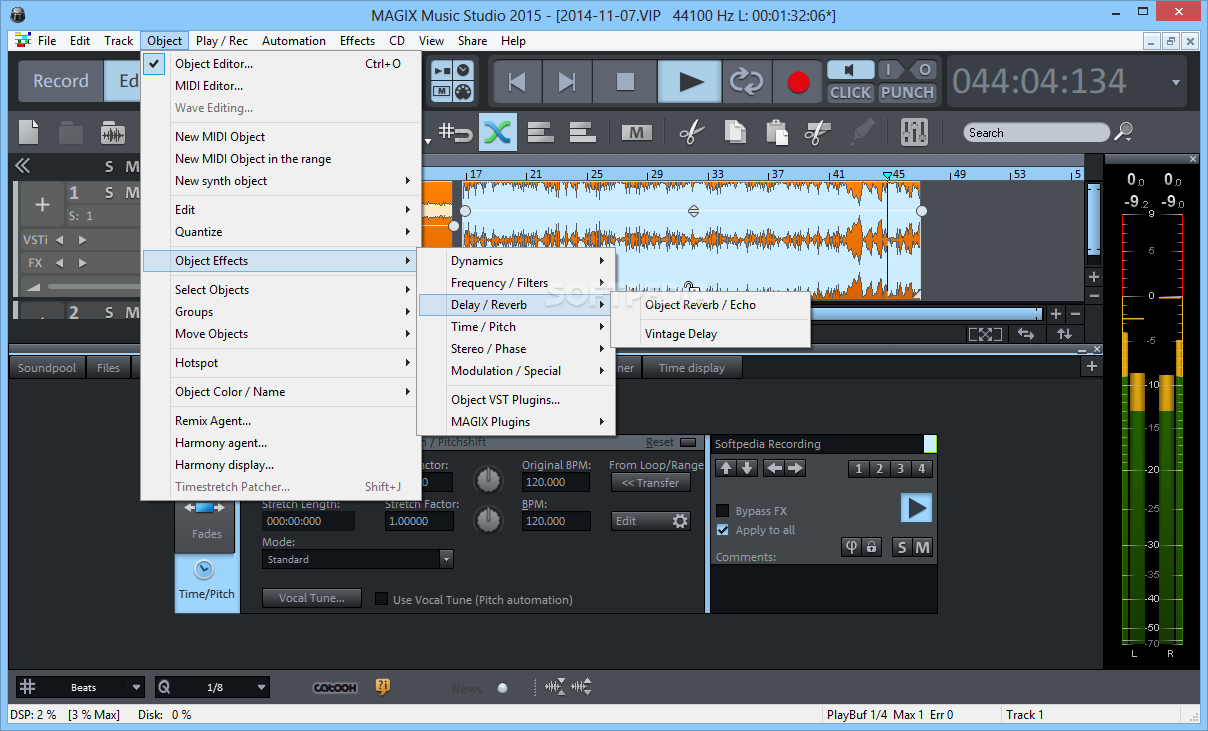The width and height of the screenshot is (1208, 731).
Task: Open the Effects menu in menu bar
Action: click(x=357, y=41)
